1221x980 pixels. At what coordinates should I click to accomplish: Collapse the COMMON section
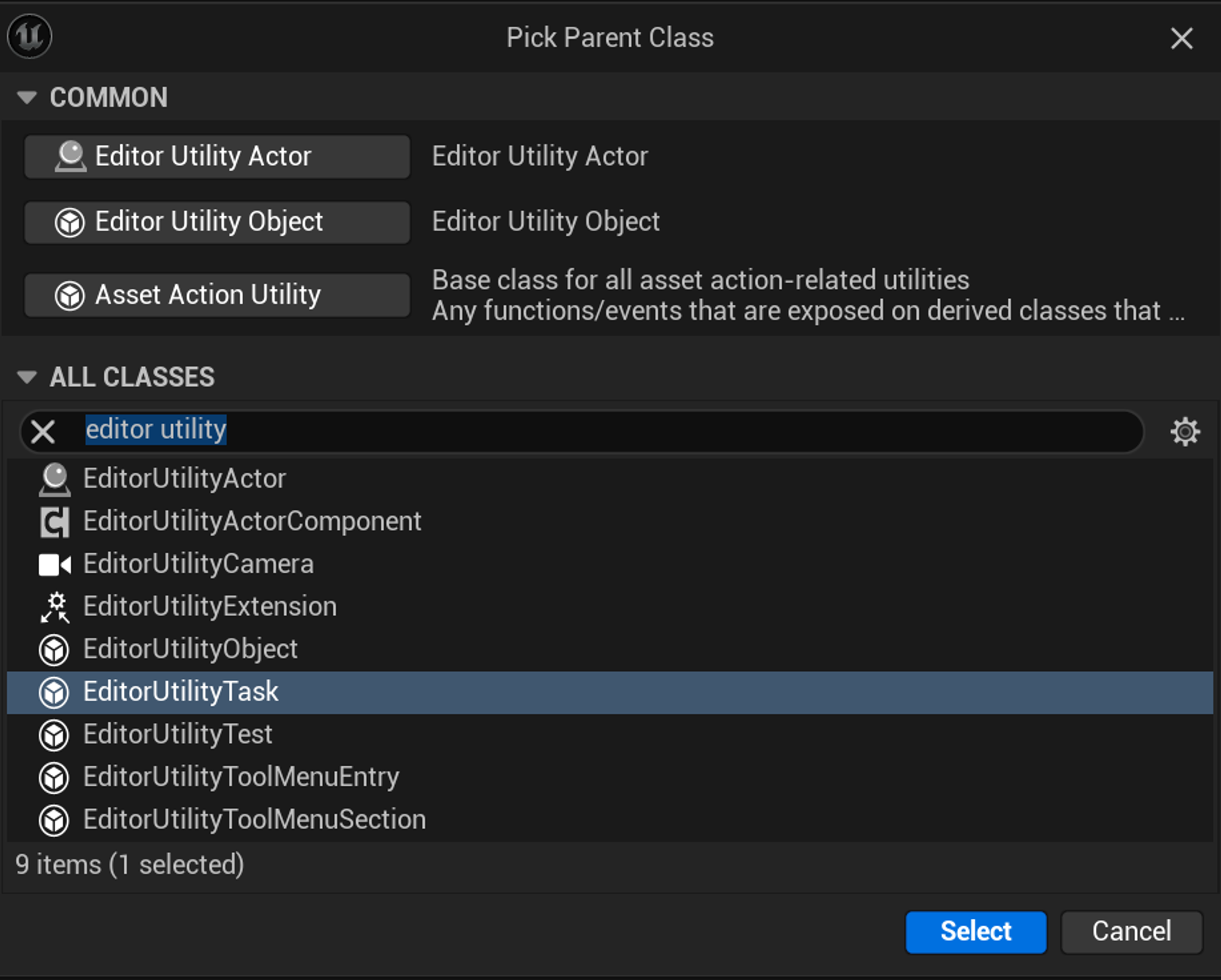click(x=27, y=98)
